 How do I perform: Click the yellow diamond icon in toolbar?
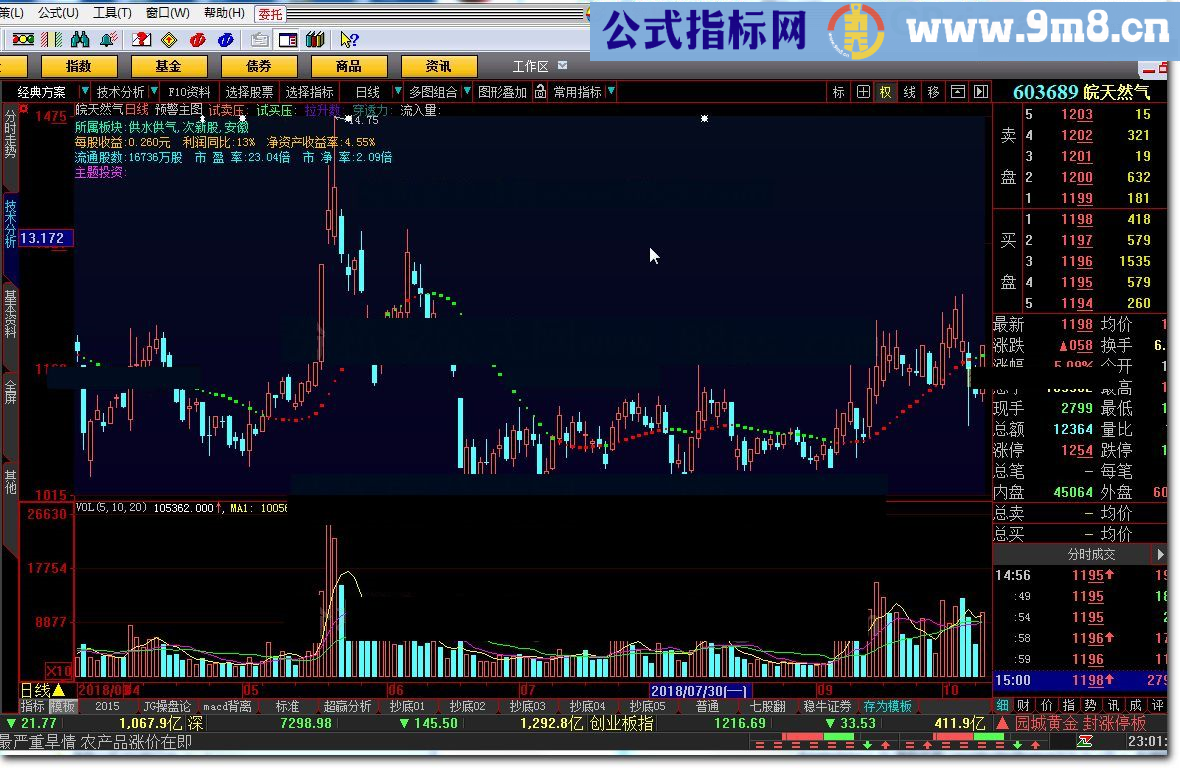click(169, 40)
